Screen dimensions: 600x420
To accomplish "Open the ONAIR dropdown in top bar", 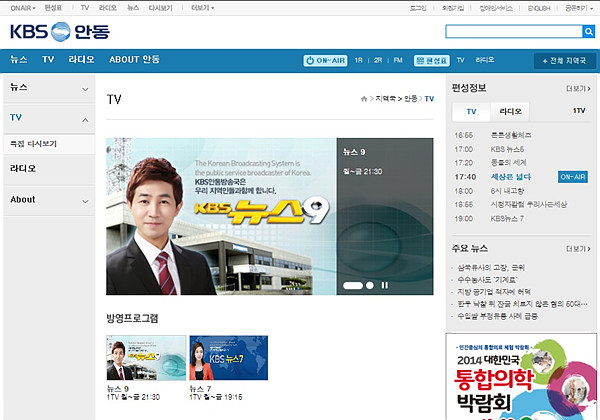I will pos(23,8).
